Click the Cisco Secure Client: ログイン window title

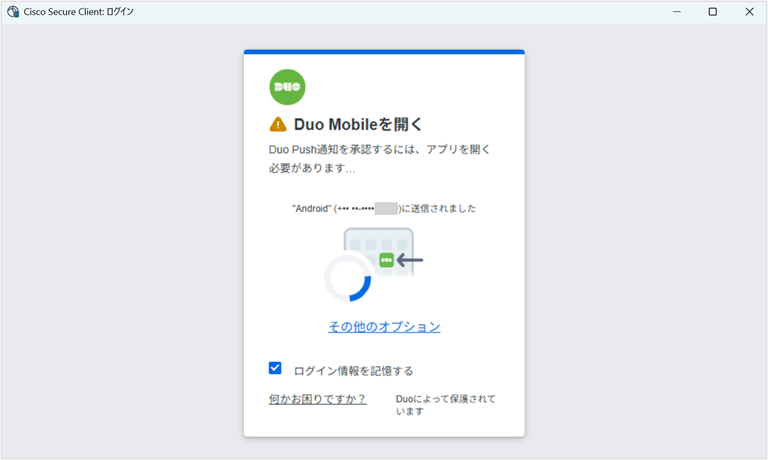click(78, 12)
